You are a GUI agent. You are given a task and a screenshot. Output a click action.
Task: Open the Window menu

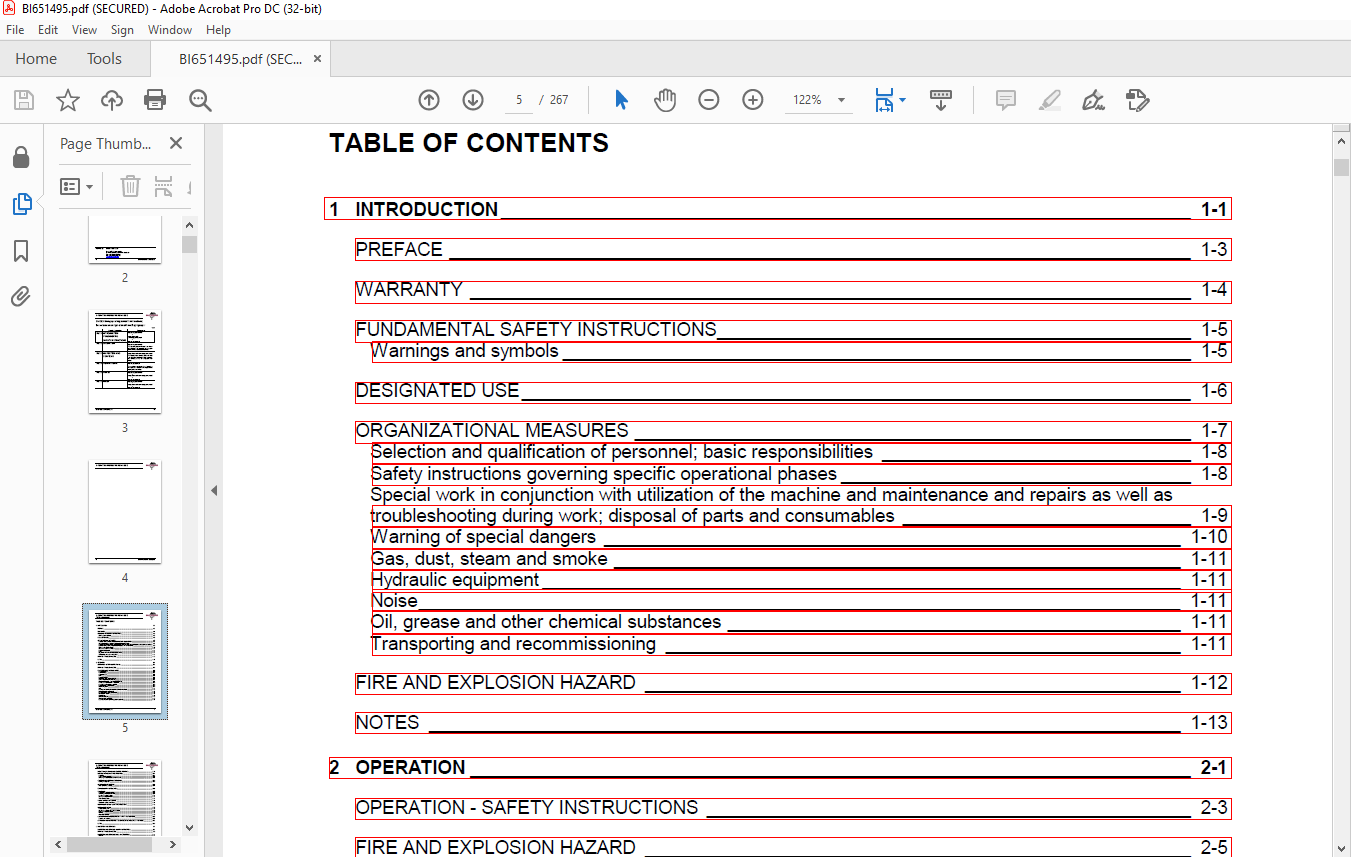pos(170,30)
